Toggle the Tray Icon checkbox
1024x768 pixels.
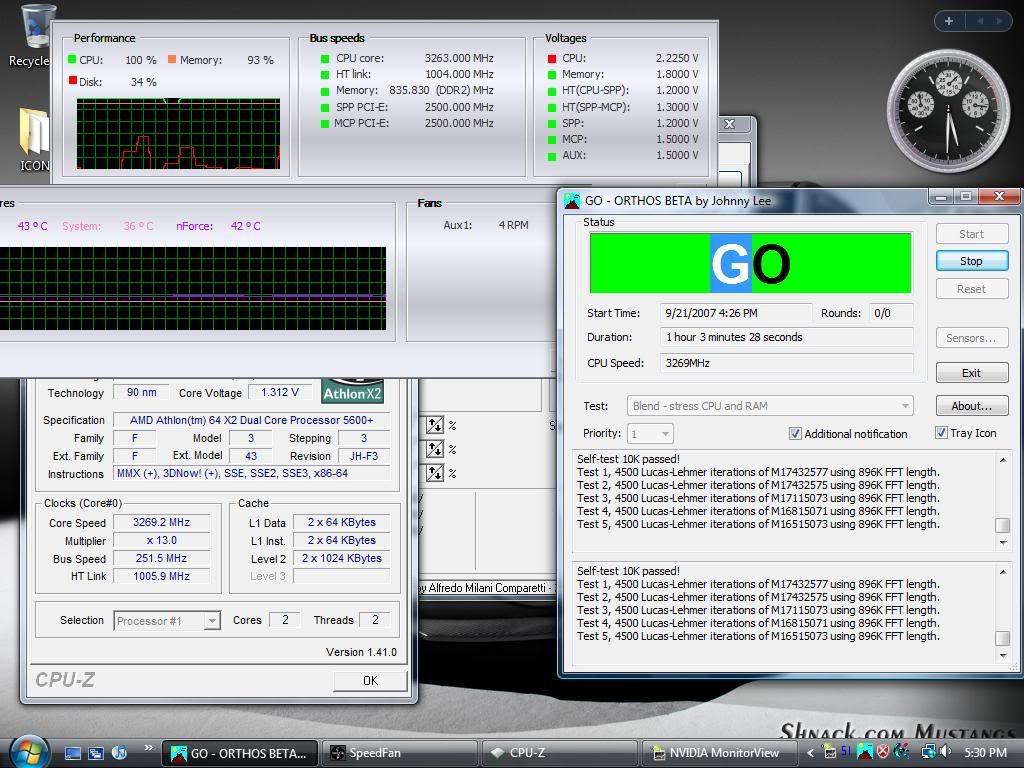941,433
